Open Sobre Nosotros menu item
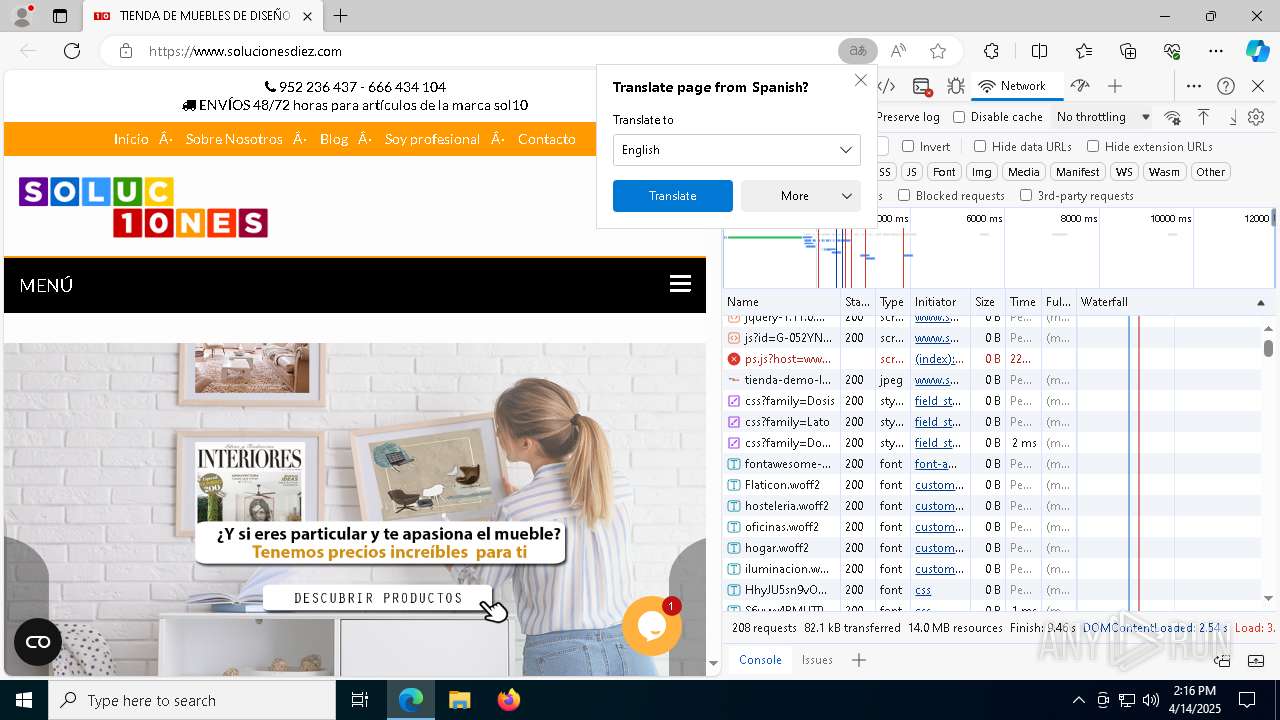1280x720 pixels. click(234, 139)
